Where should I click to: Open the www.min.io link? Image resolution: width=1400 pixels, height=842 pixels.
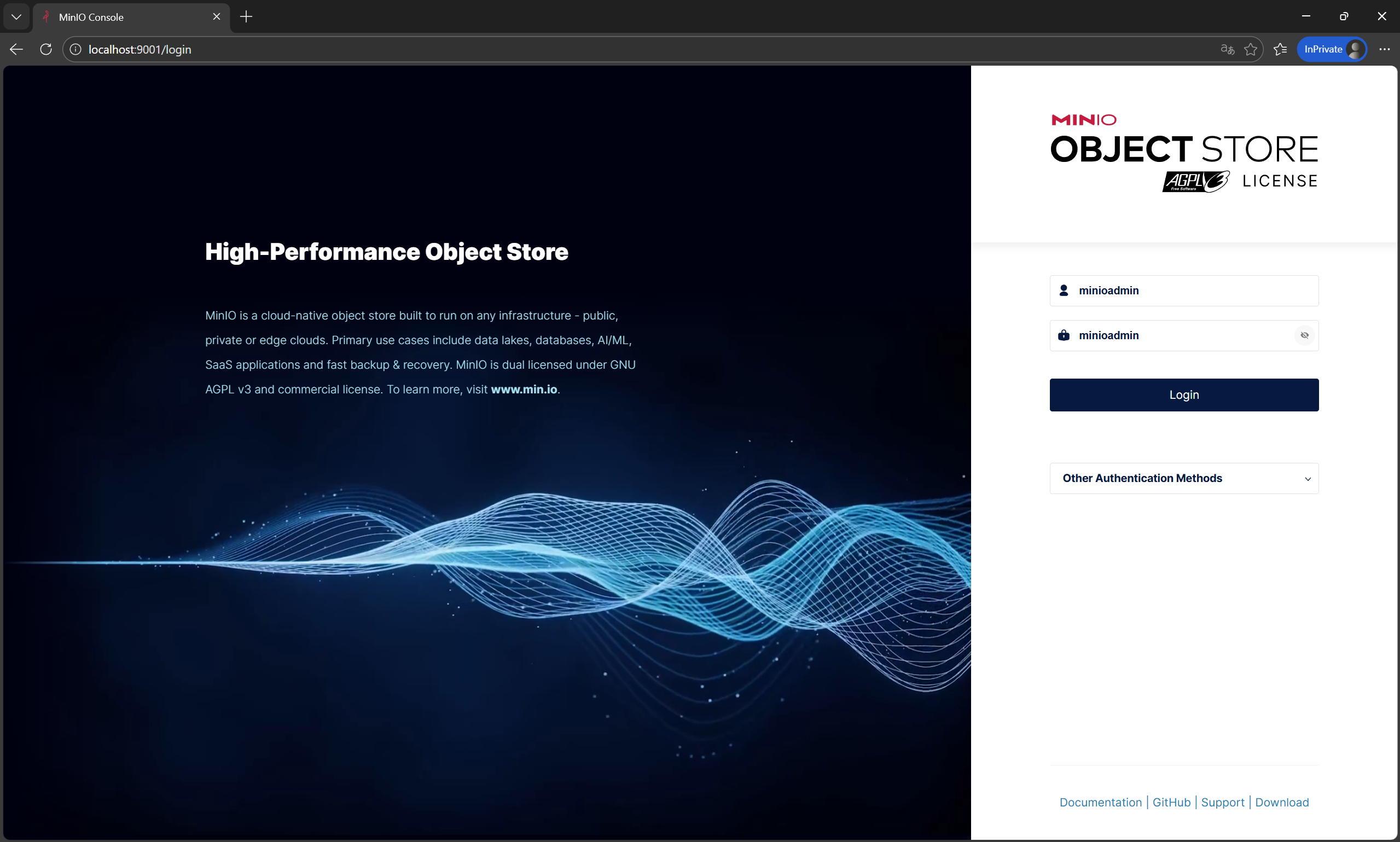pos(524,389)
